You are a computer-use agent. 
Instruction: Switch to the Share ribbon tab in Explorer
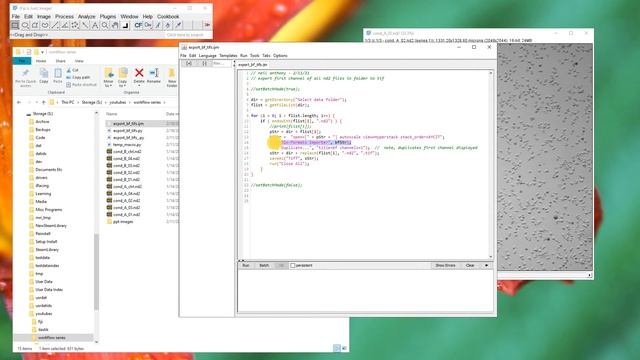[60, 61]
